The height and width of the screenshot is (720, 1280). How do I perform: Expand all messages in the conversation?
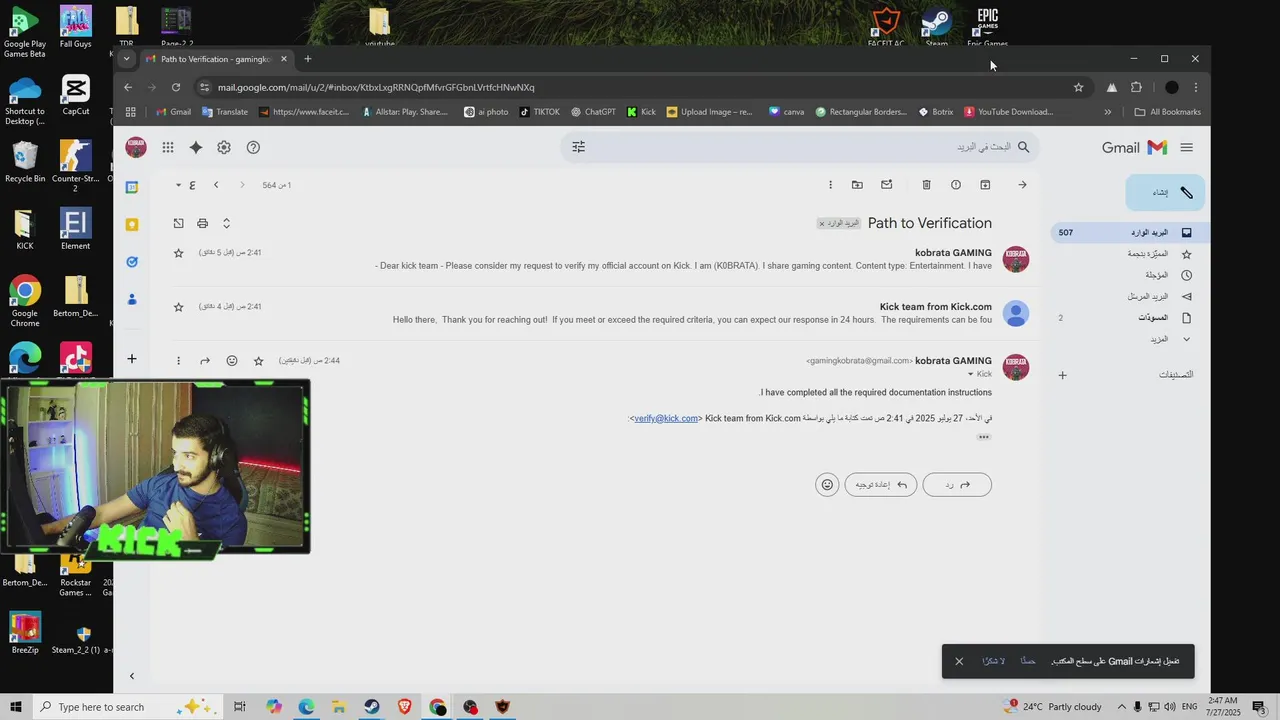(226, 223)
